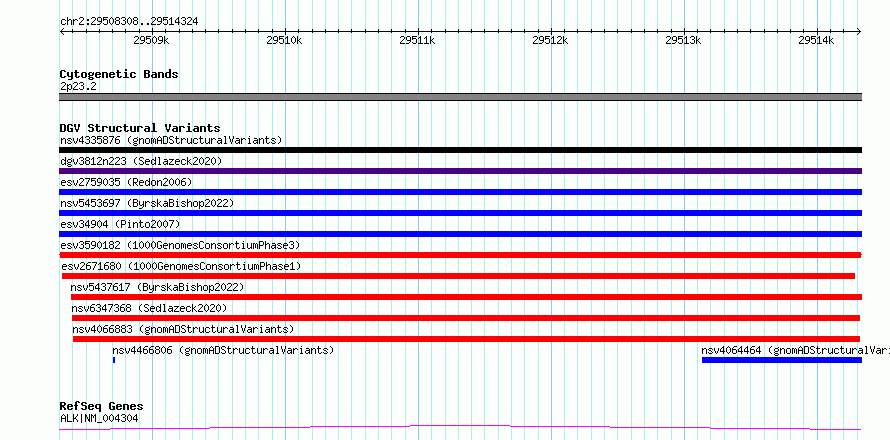Select the red nsv5437617 variant bar
This screenshot has height=440, width=890.
(x=466, y=297)
